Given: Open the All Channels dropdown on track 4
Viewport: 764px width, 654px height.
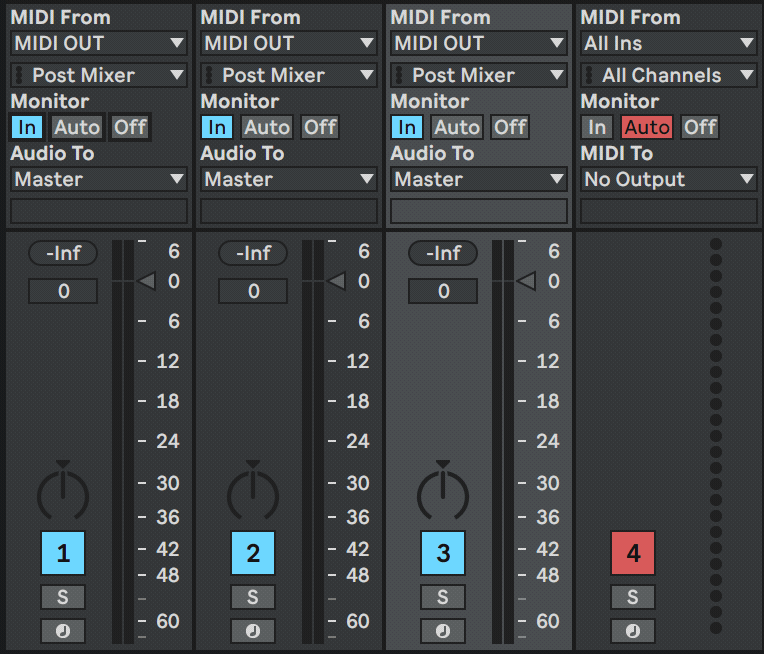Looking at the screenshot, I should (669, 75).
